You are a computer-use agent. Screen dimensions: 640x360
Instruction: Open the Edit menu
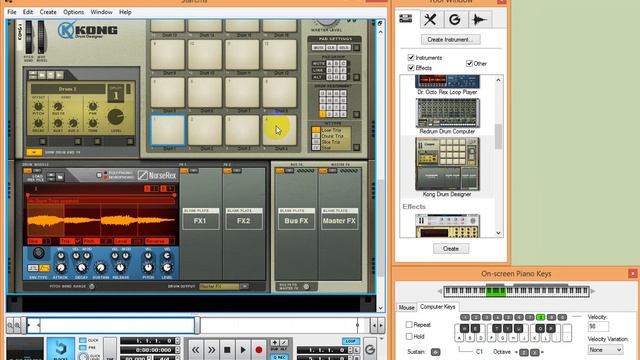[x=28, y=12]
